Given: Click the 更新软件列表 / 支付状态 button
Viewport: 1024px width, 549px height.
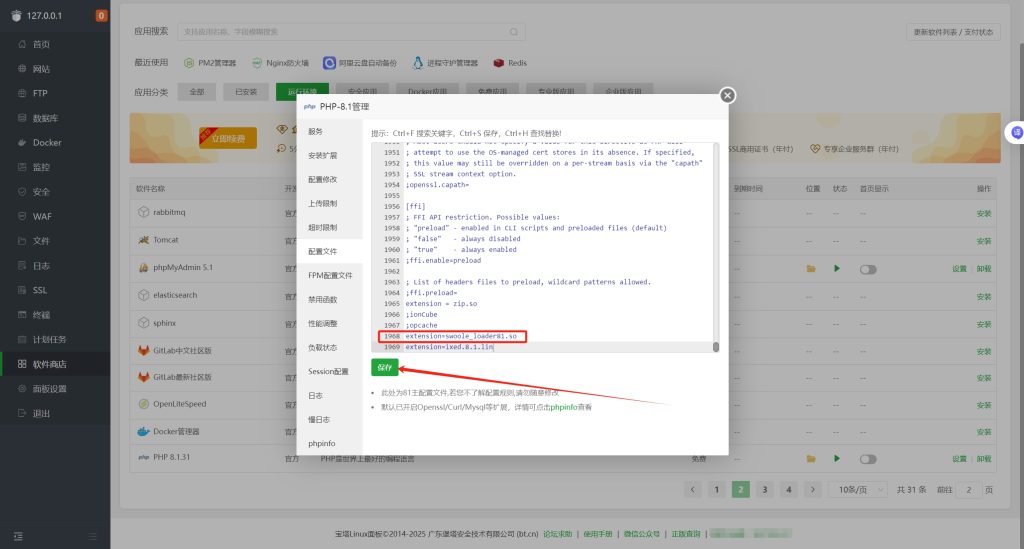Looking at the screenshot, I should (x=953, y=32).
